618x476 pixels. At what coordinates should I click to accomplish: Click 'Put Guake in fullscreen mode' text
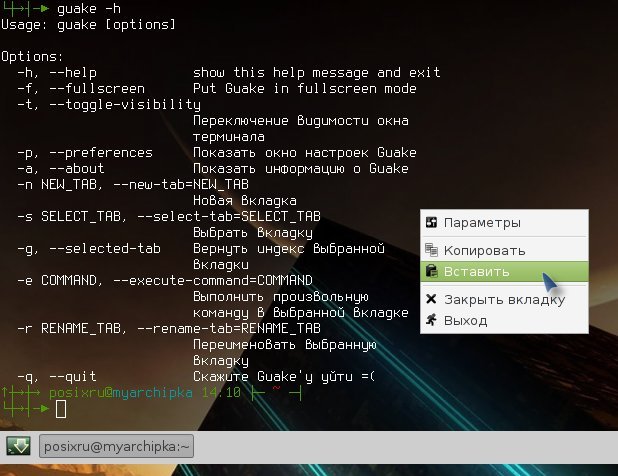point(305,89)
